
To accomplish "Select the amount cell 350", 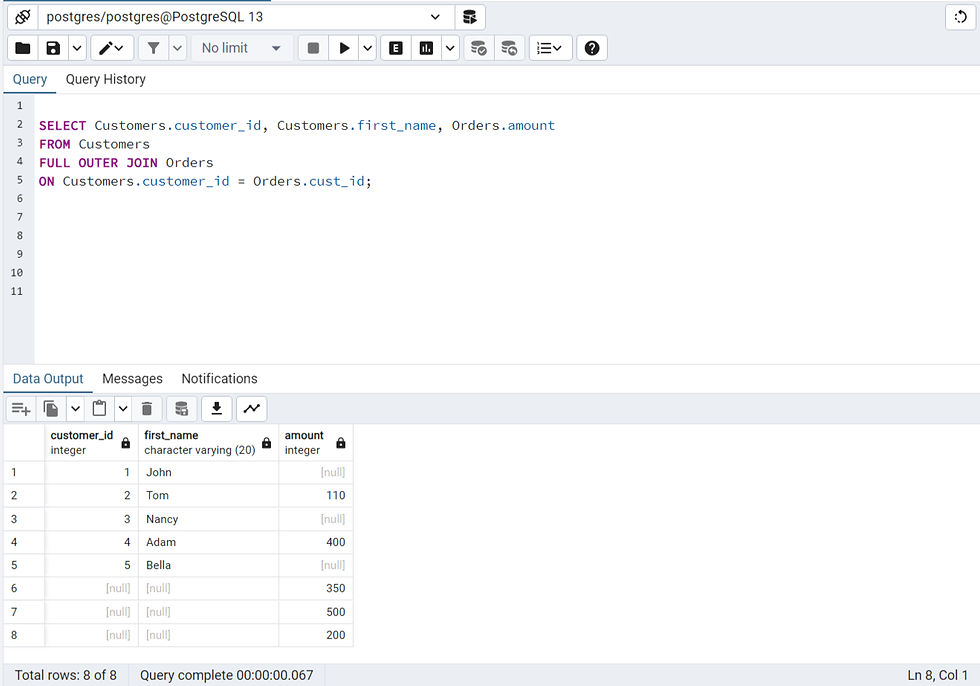I will pos(316,589).
